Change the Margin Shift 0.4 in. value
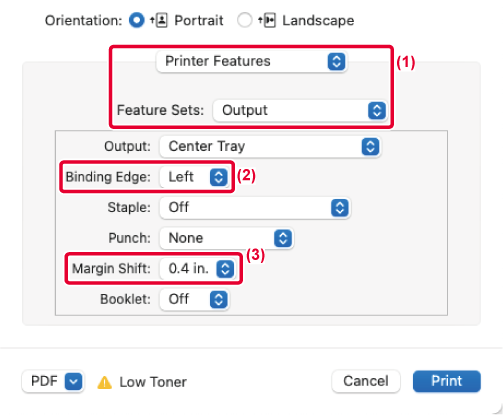 click(198, 269)
